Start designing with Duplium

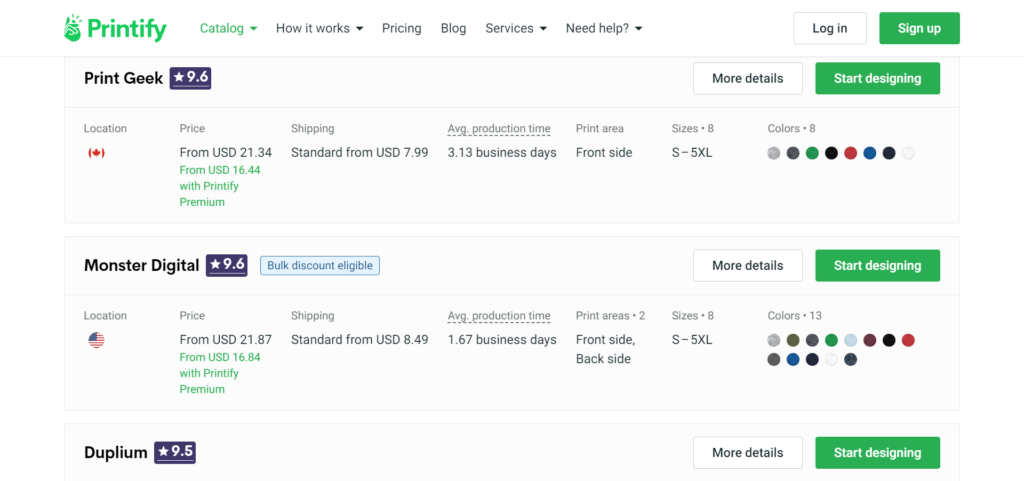[878, 453]
